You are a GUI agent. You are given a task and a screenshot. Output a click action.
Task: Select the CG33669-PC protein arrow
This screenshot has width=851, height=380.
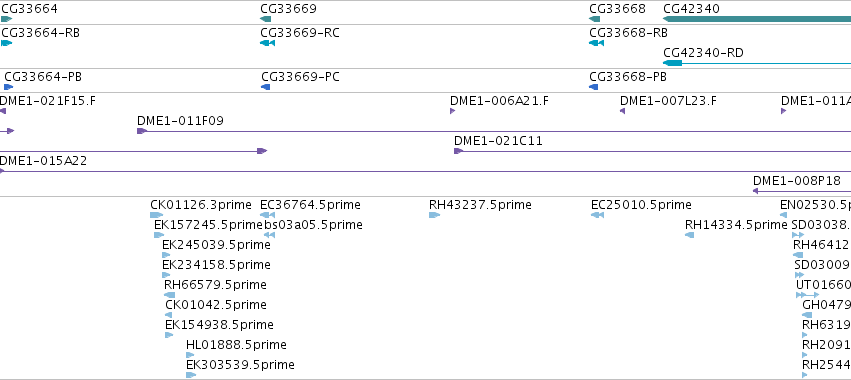pos(265,87)
